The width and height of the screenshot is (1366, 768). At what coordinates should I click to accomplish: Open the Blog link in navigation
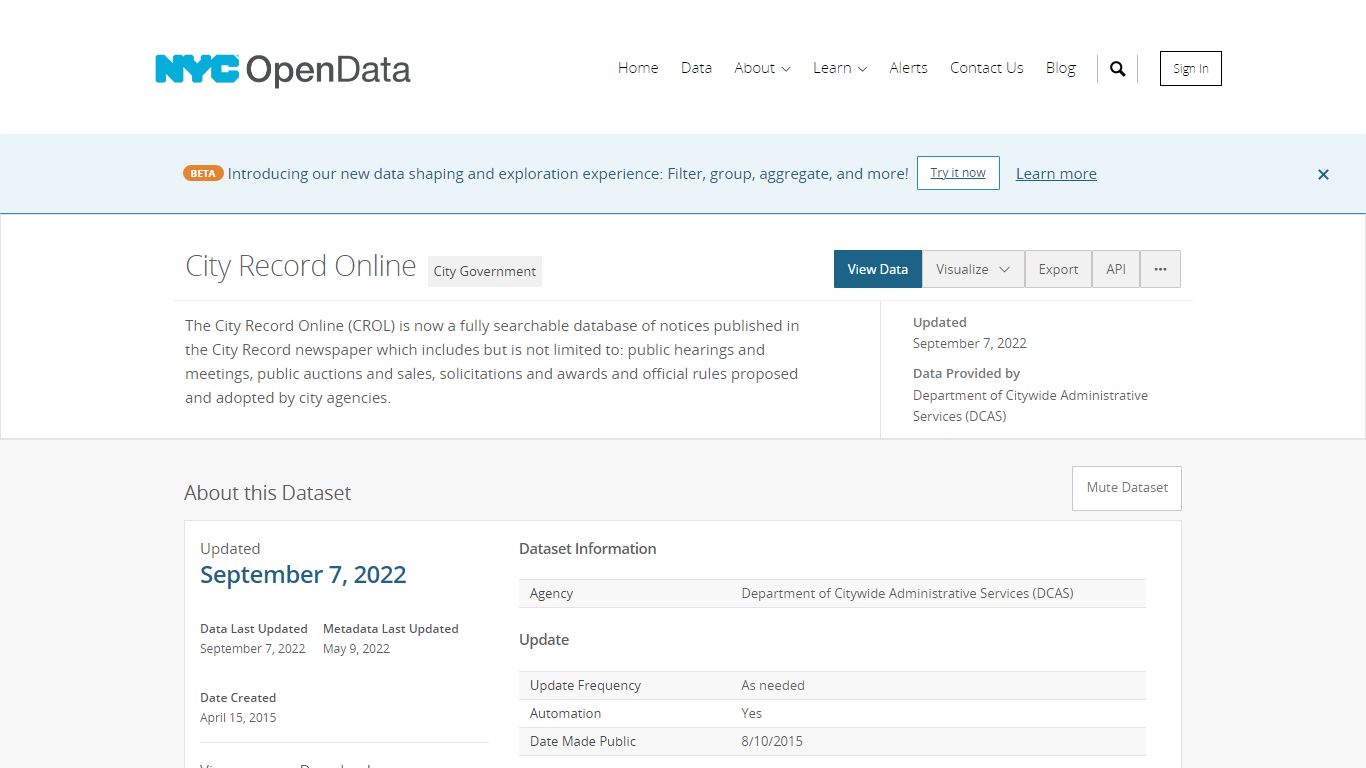point(1060,68)
